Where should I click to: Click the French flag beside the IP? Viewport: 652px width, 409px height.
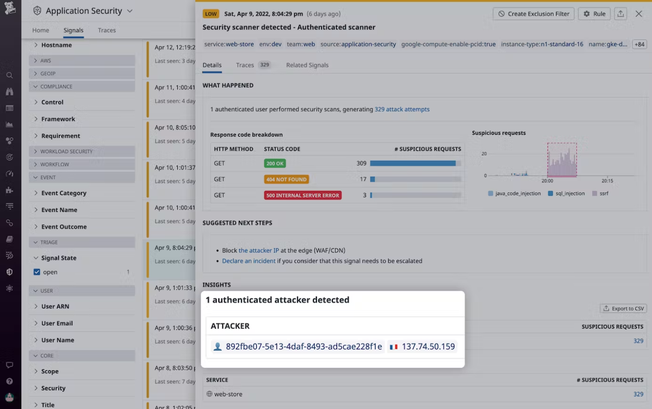pyautogui.click(x=393, y=347)
